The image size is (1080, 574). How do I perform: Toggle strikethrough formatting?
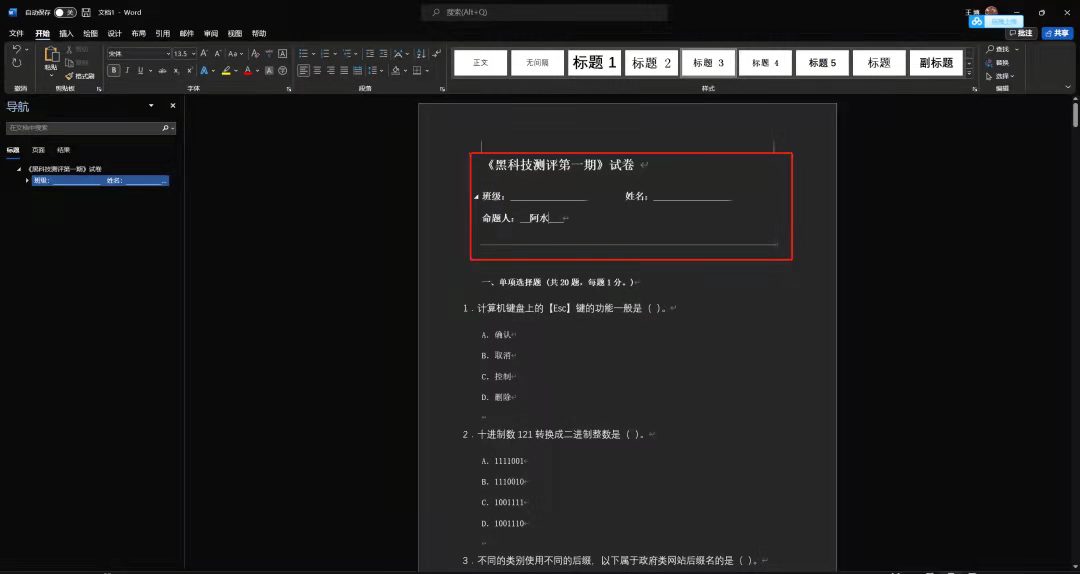164,71
